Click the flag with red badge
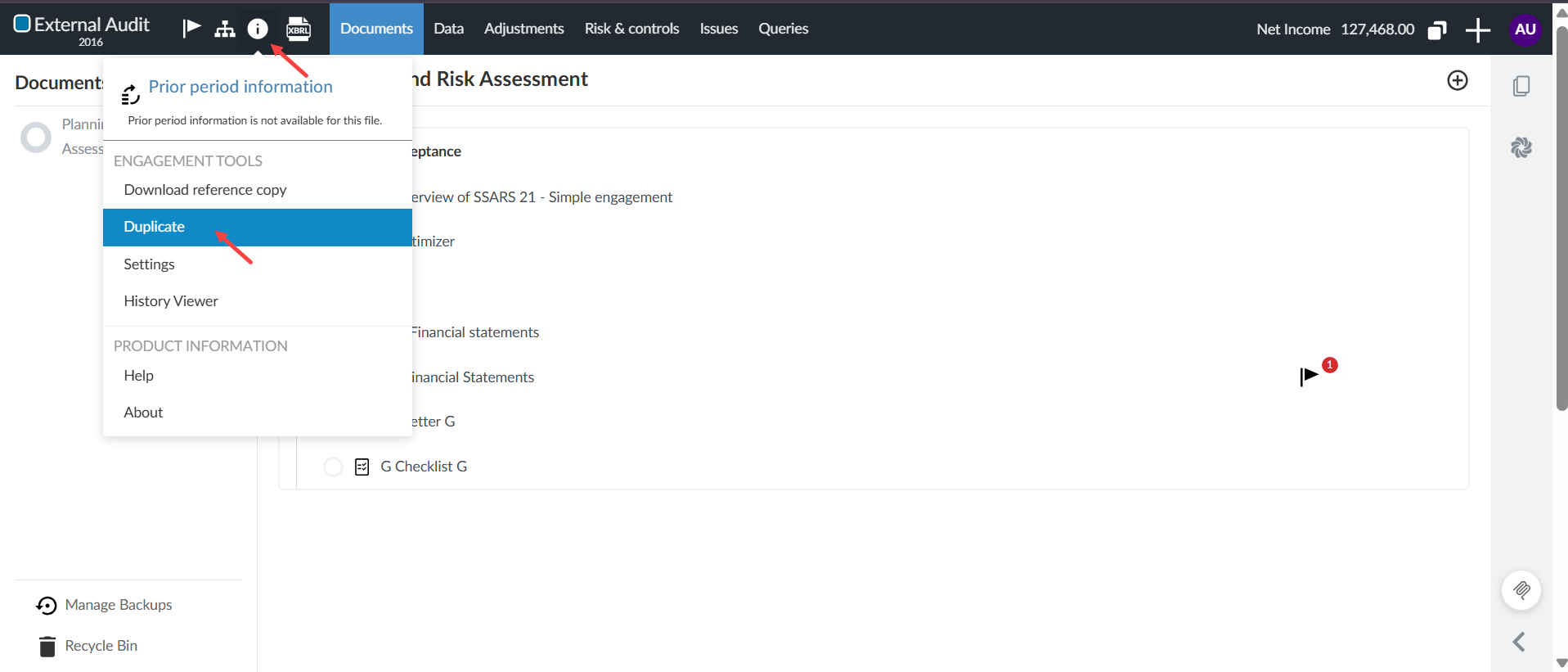 point(1310,376)
